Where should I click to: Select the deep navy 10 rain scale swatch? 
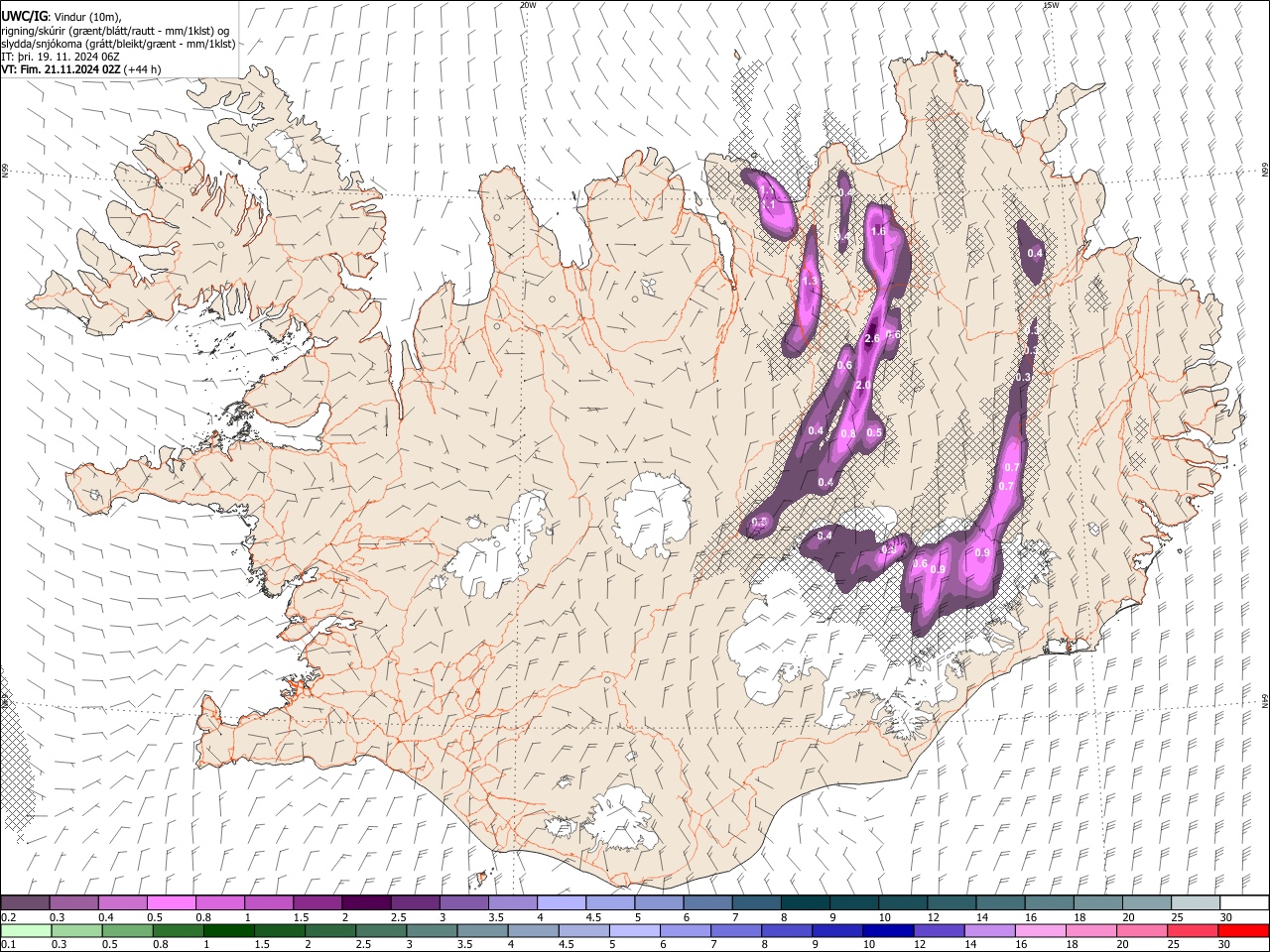886,930
